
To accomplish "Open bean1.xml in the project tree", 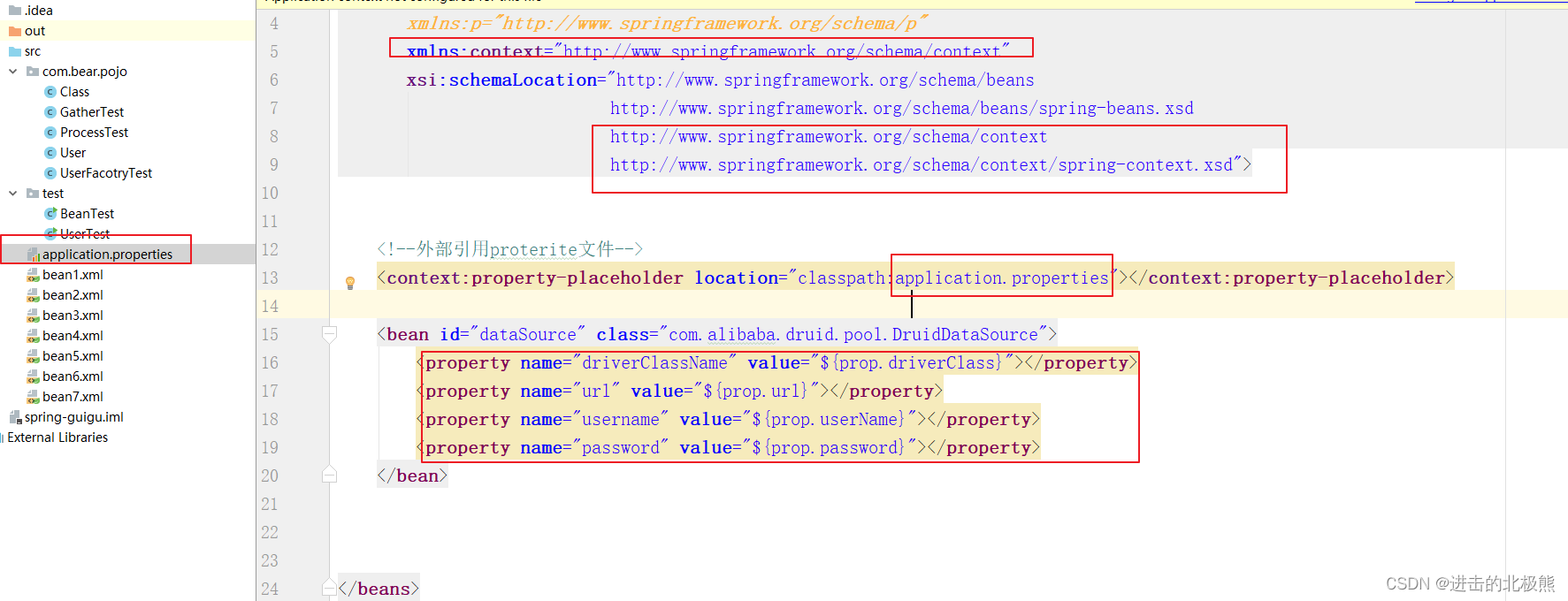I will (73, 275).
